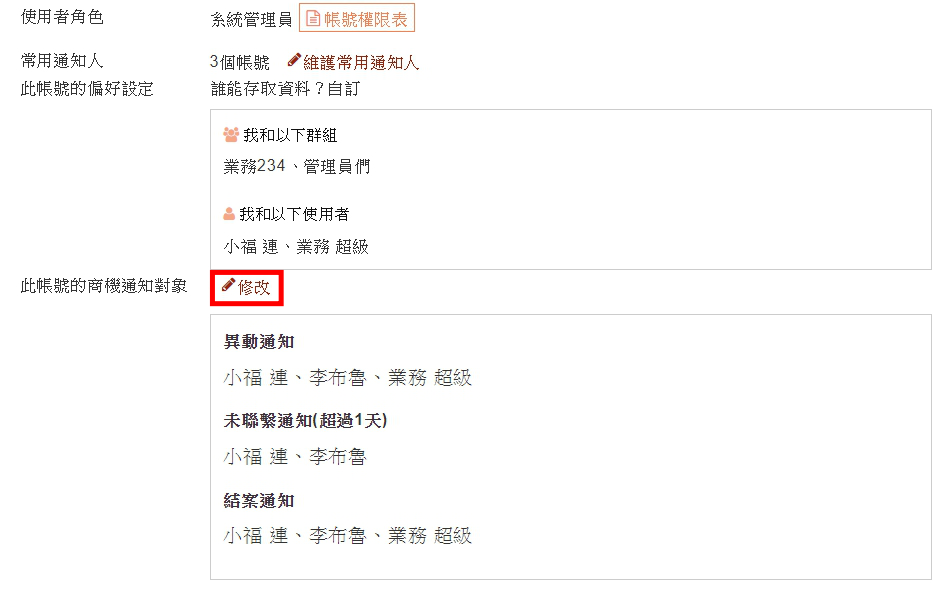
Task: Click the 業務234、管理員們 group list
Action: tap(297, 166)
